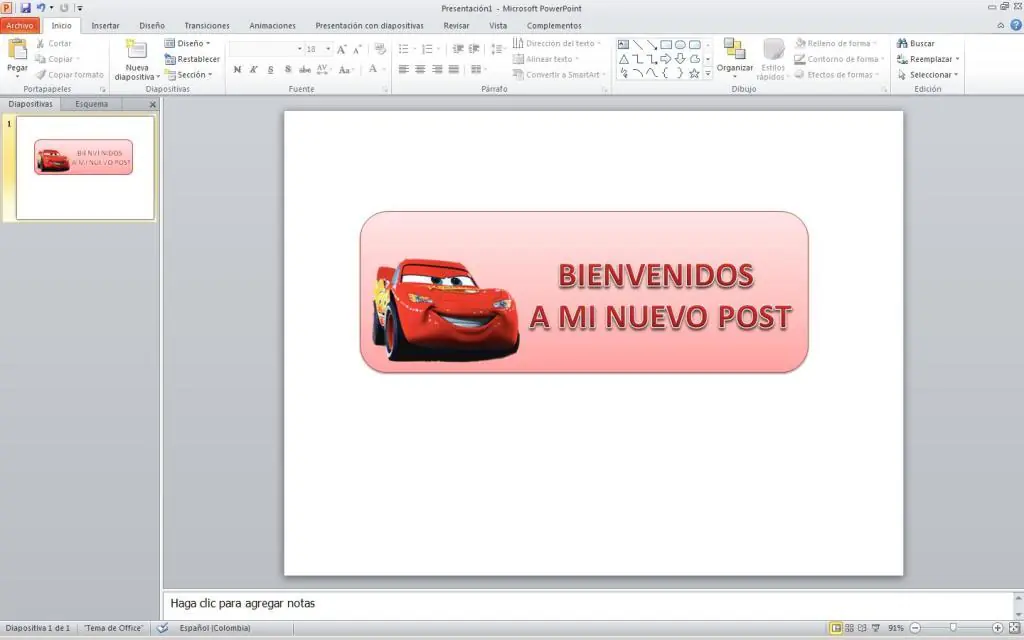Open the Reemplazar dropdown

tap(928, 59)
